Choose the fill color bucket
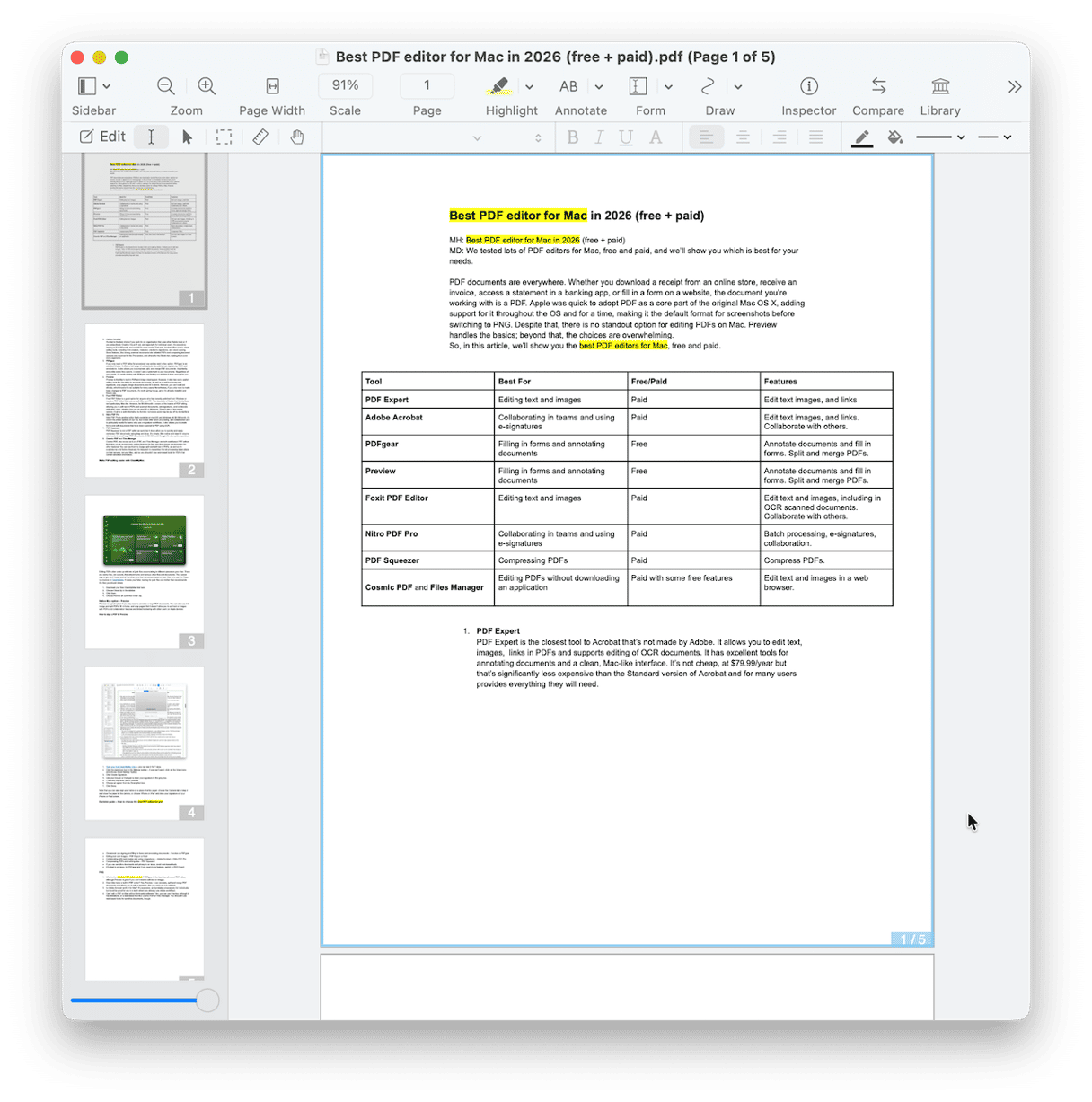 894,137
